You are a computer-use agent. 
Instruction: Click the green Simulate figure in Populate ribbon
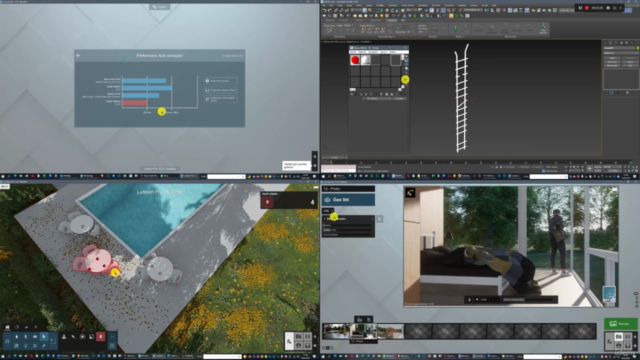[455, 29]
